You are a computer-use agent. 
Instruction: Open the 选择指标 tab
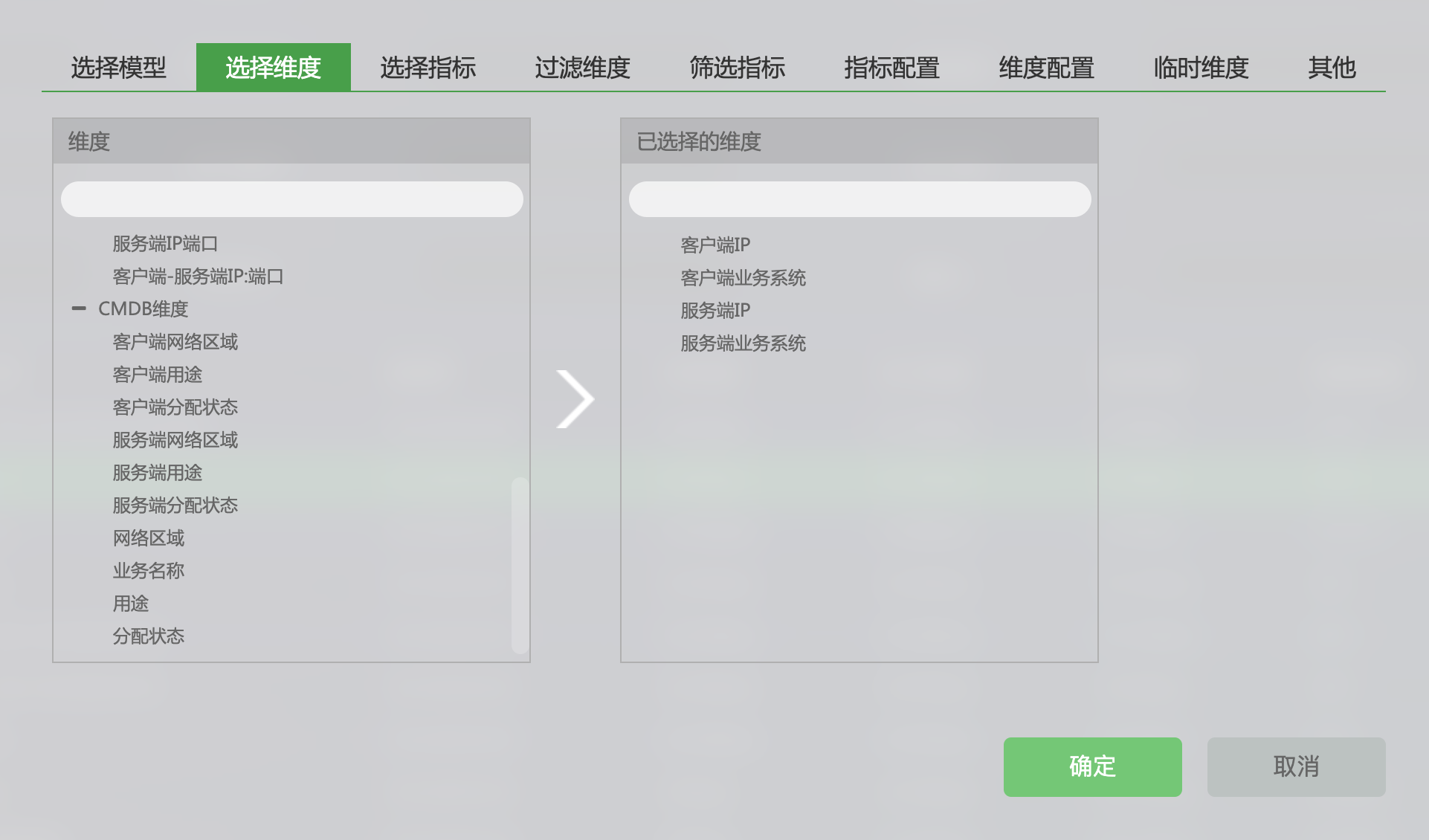point(428,68)
